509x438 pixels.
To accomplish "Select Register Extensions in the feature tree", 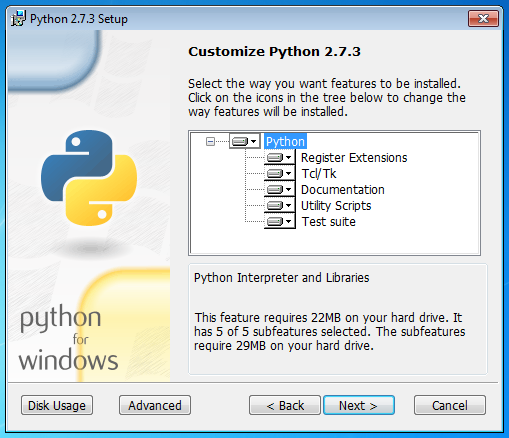I will point(354,158).
